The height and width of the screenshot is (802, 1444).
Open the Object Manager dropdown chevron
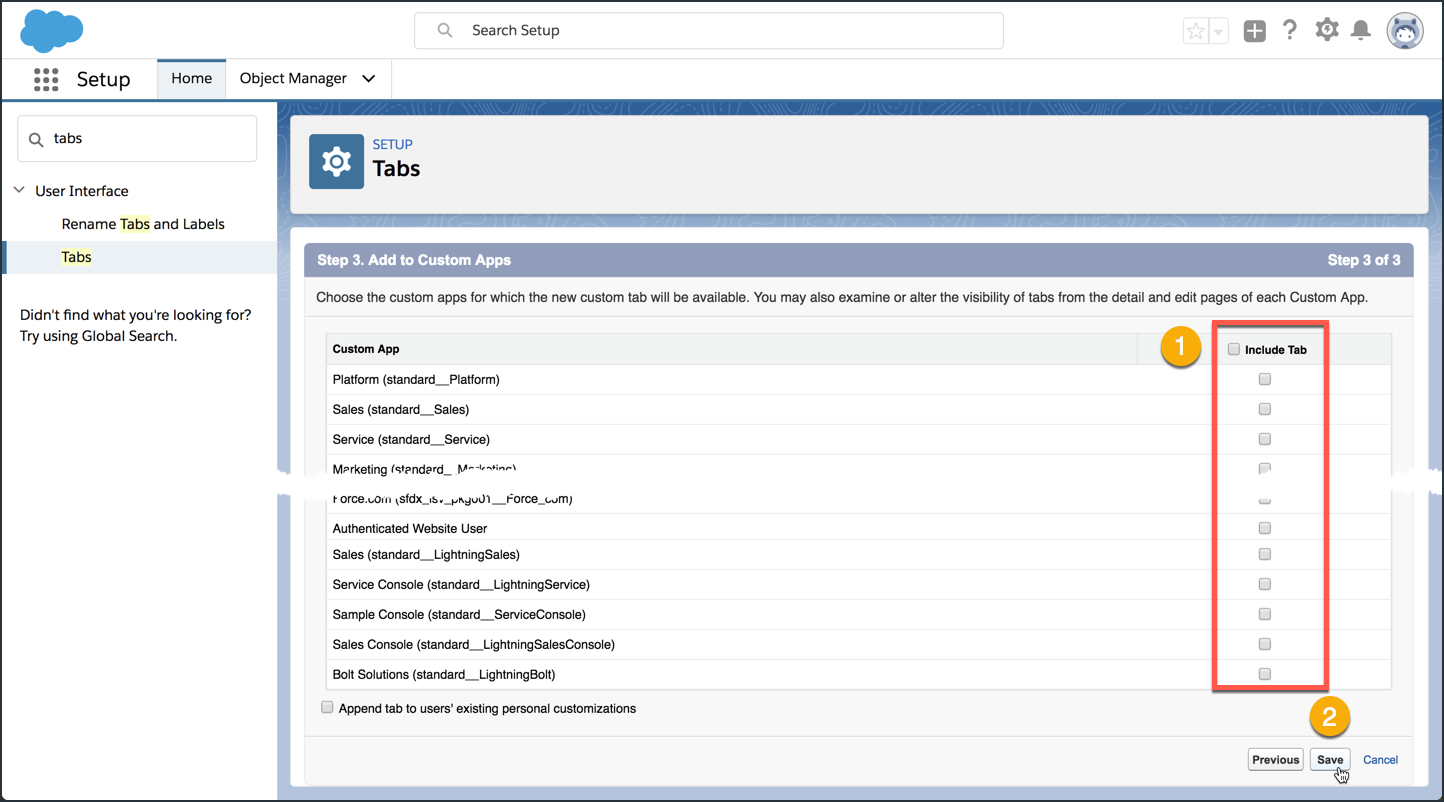point(368,79)
